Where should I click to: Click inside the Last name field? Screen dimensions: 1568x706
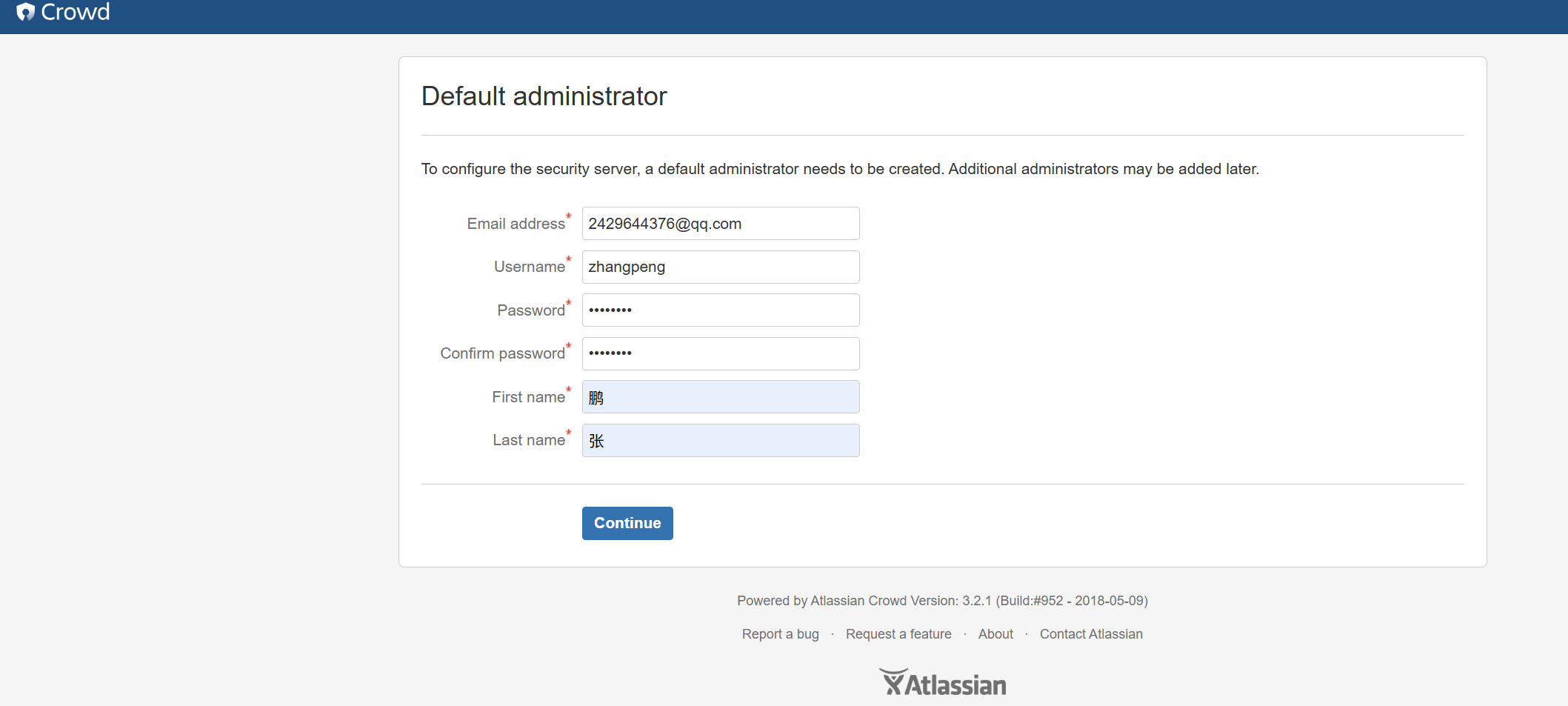[x=720, y=441]
